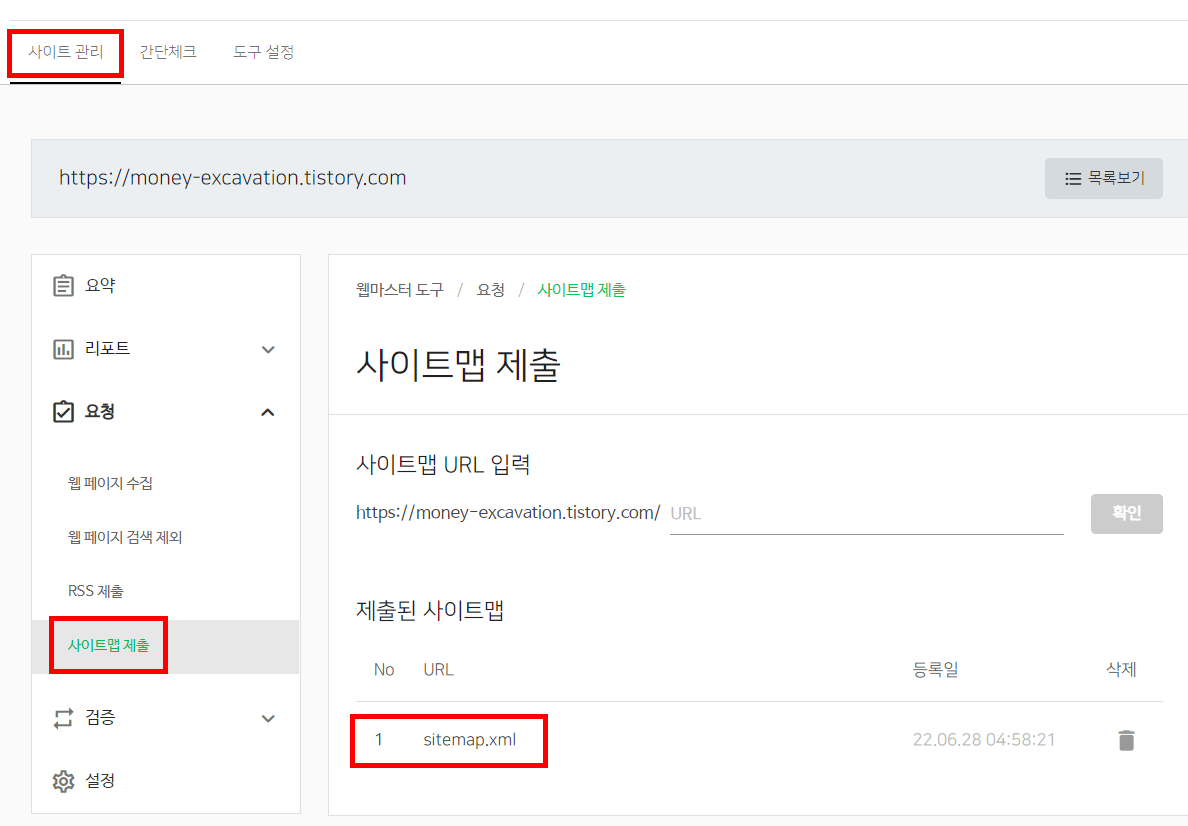Image resolution: width=1188 pixels, height=826 pixels.
Task: Click the No column header
Action: pos(383,670)
